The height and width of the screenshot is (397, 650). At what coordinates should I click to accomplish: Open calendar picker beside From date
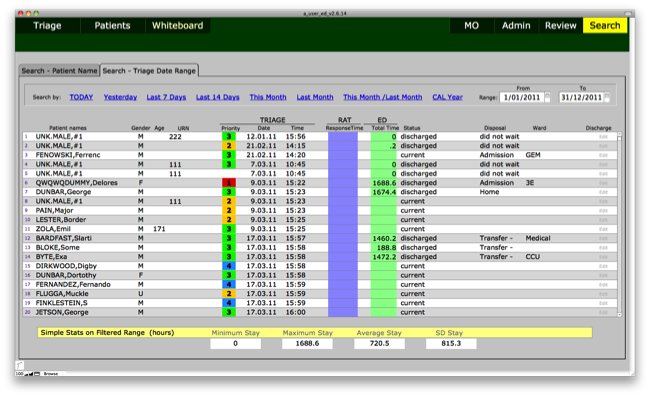tap(547, 98)
